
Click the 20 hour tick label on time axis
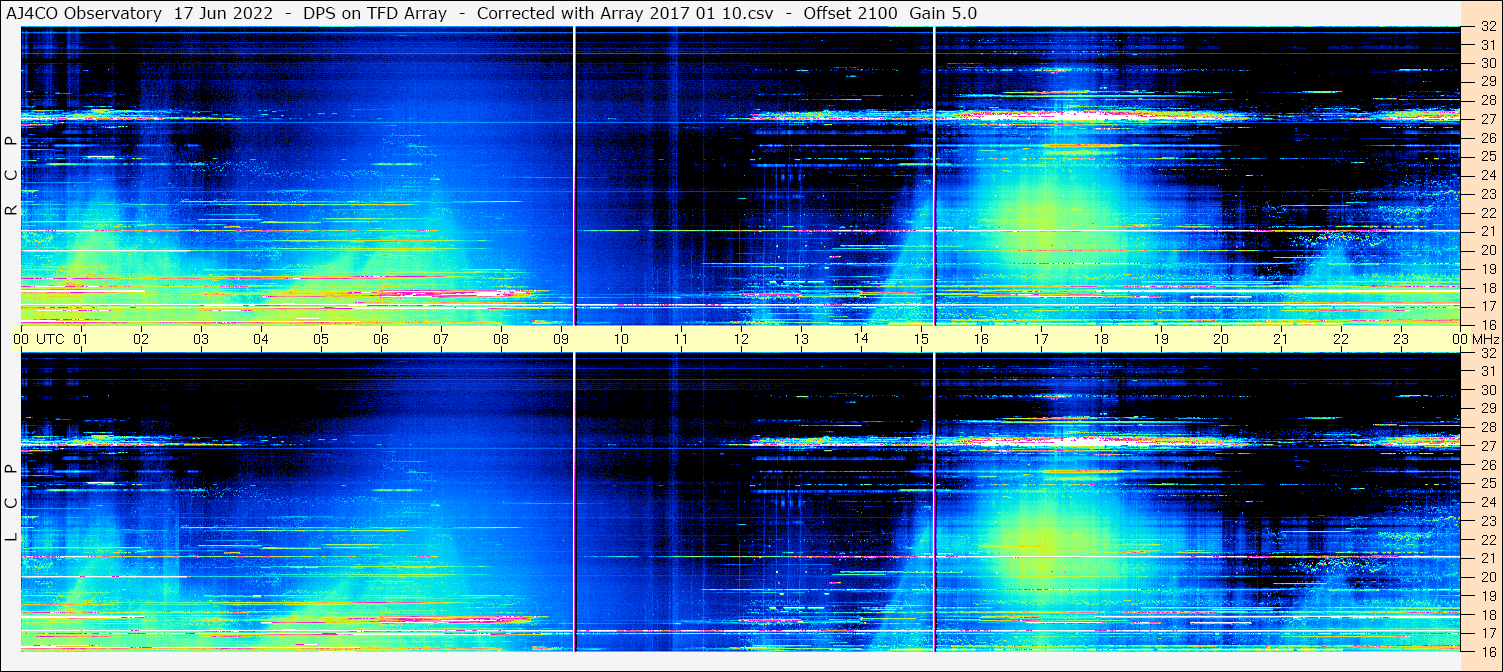1221,339
